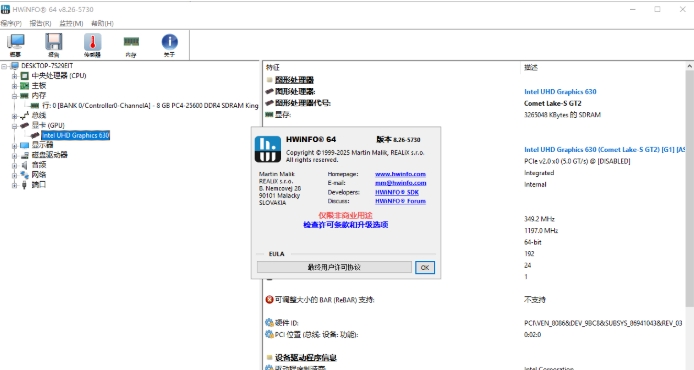The height and width of the screenshot is (370, 694).
Task: Collapse the DESKTOP-7529EIT root expander
Action: 4,66
